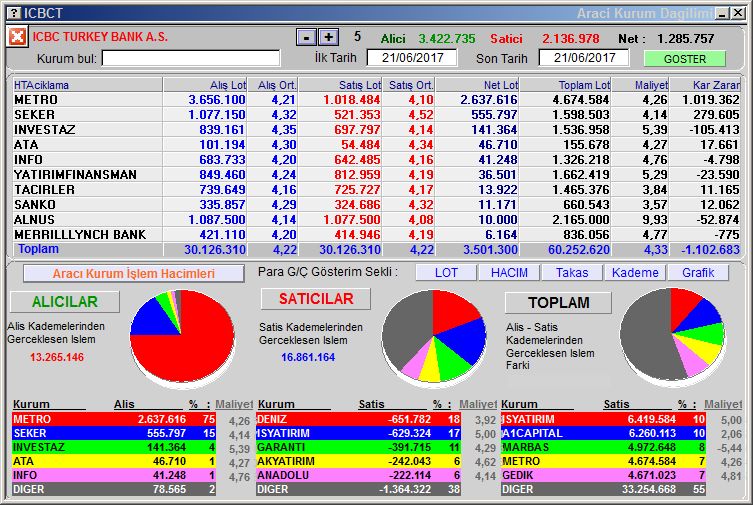Click the Kurum bul search field
The width and height of the screenshot is (753, 505).
(191, 59)
